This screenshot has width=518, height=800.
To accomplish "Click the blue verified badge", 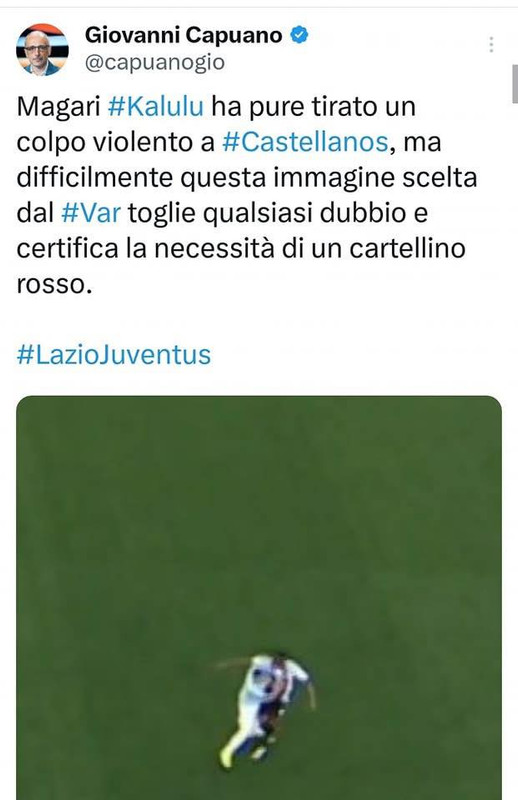I will (300, 35).
